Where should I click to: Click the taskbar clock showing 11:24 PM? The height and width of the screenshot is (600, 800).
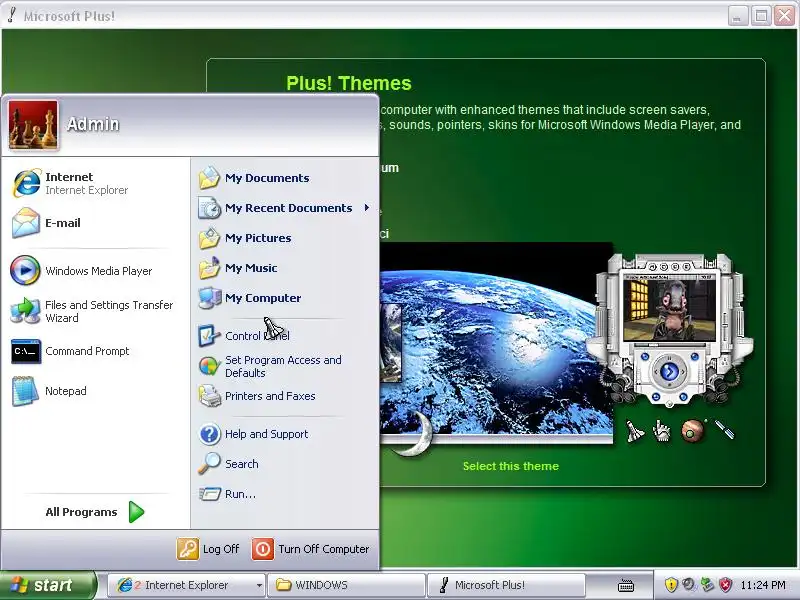point(763,585)
